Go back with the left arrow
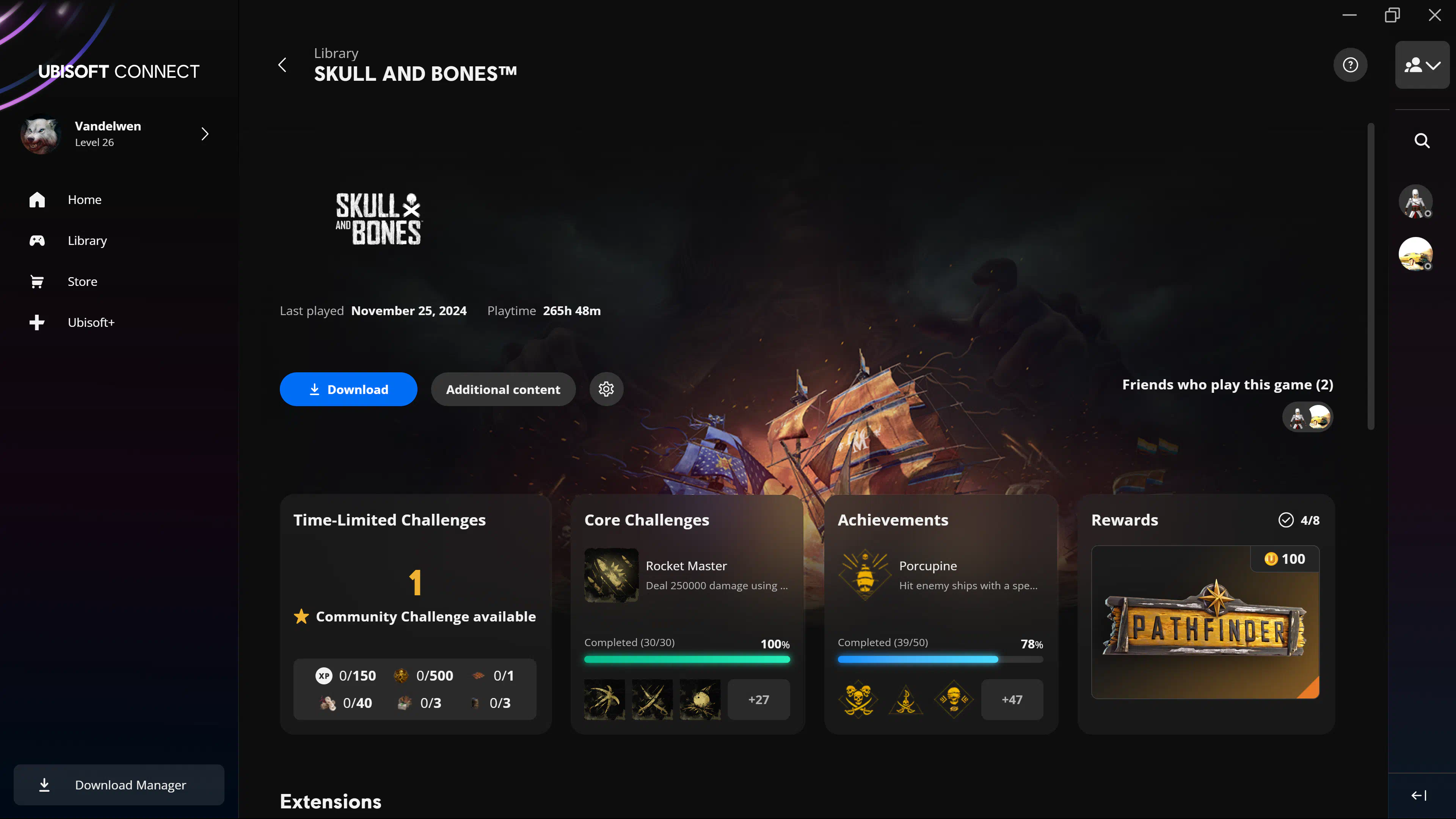The image size is (1456, 819). pyautogui.click(x=282, y=65)
